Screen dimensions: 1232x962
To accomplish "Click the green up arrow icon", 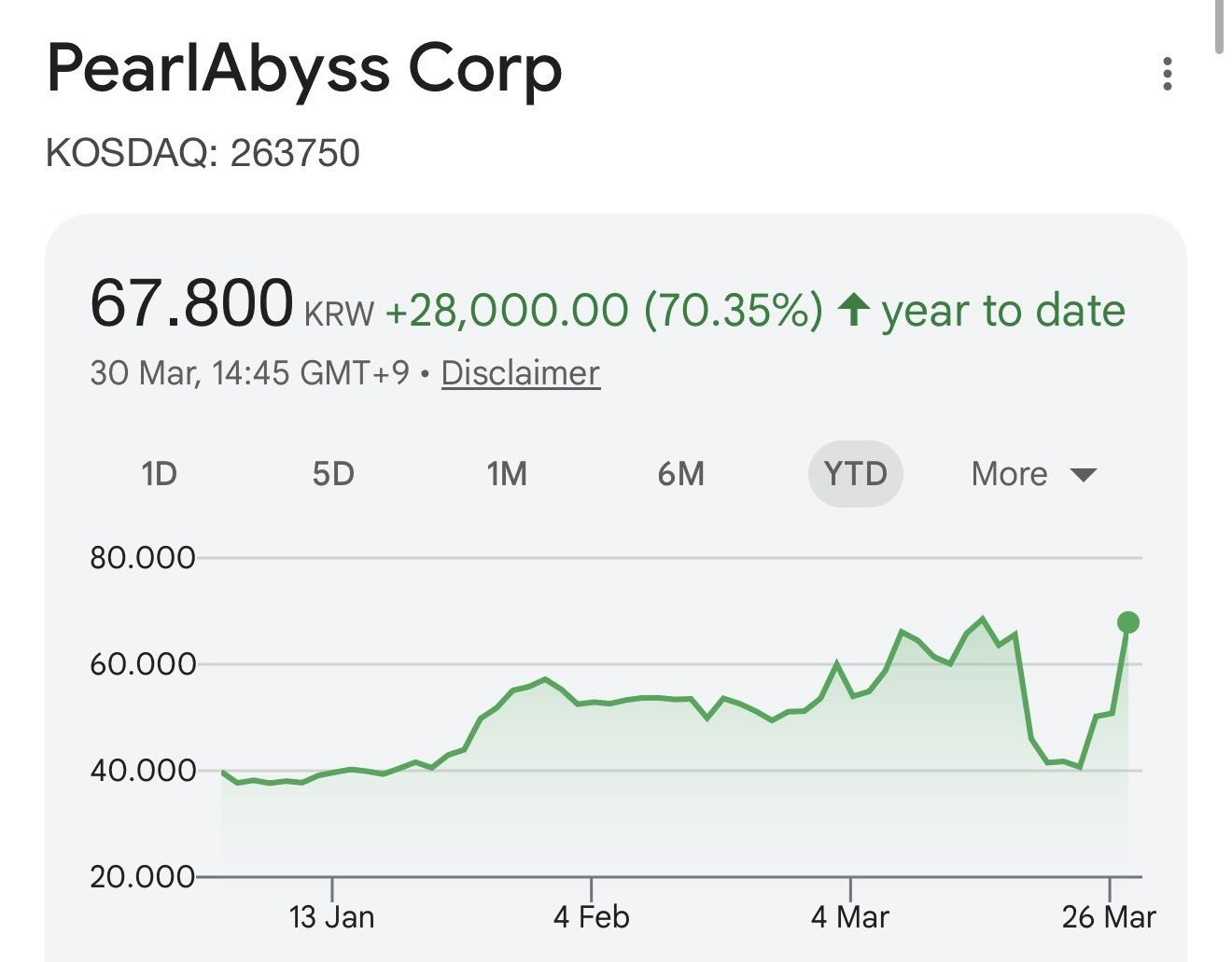I will (853, 309).
